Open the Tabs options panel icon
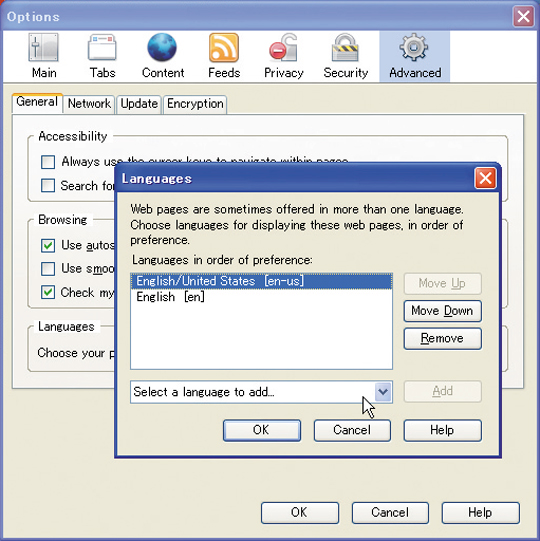Image resolution: width=540 pixels, height=541 pixels. pos(102,48)
